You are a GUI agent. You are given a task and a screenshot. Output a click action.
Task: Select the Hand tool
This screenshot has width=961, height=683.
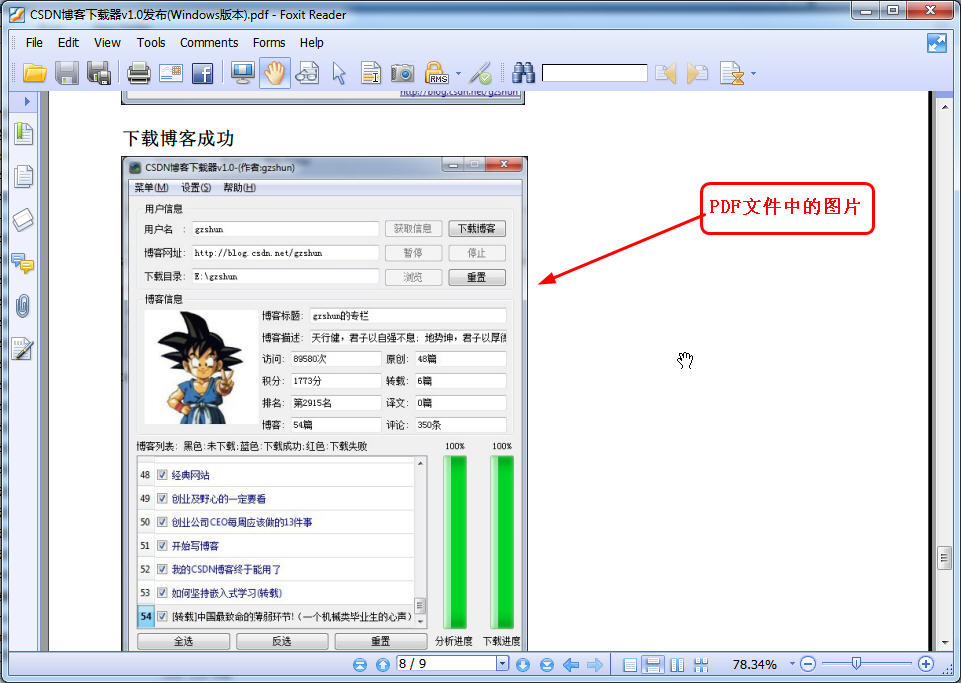click(275, 74)
